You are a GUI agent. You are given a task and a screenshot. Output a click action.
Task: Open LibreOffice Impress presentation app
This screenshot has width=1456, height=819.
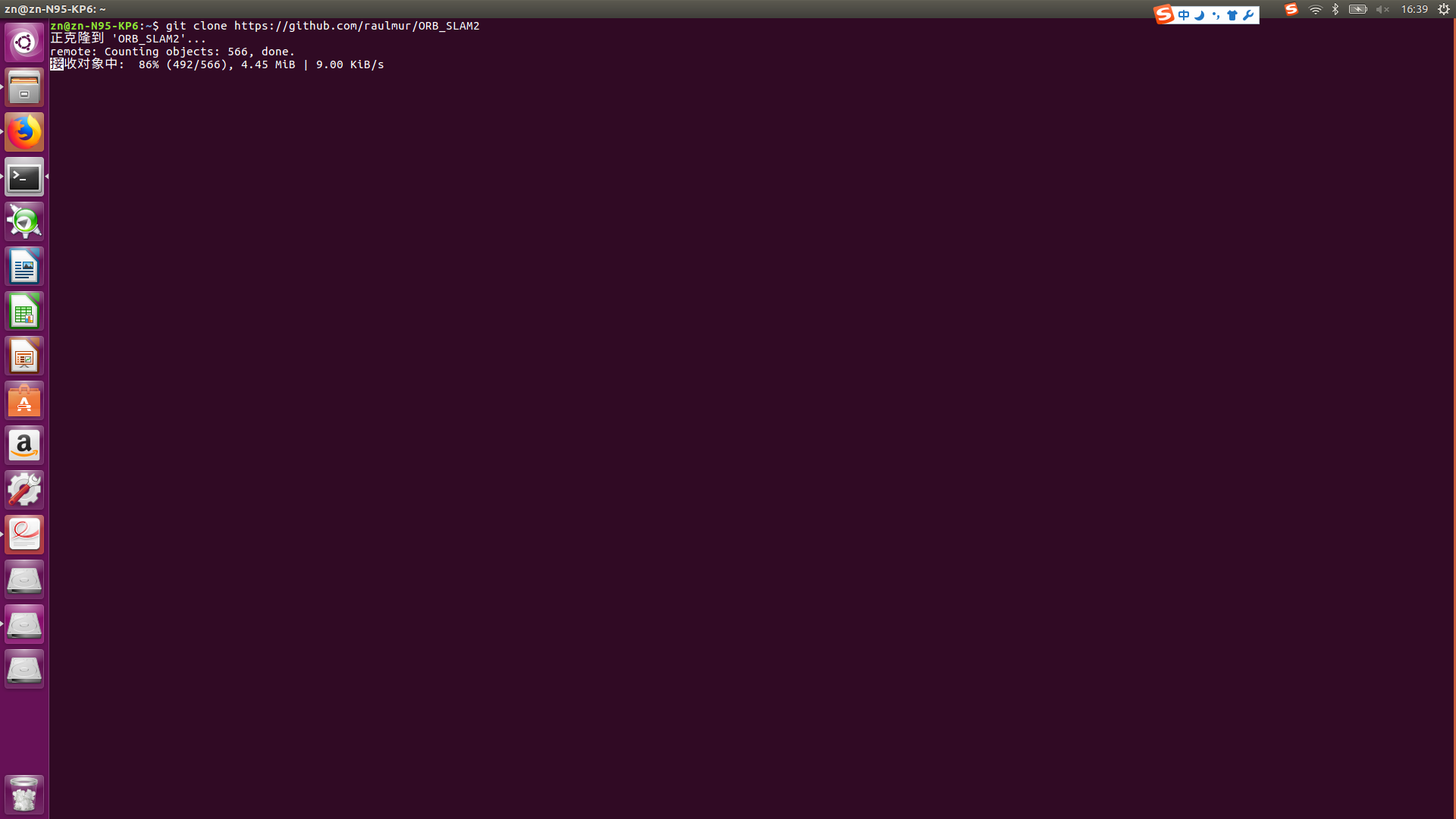point(24,356)
